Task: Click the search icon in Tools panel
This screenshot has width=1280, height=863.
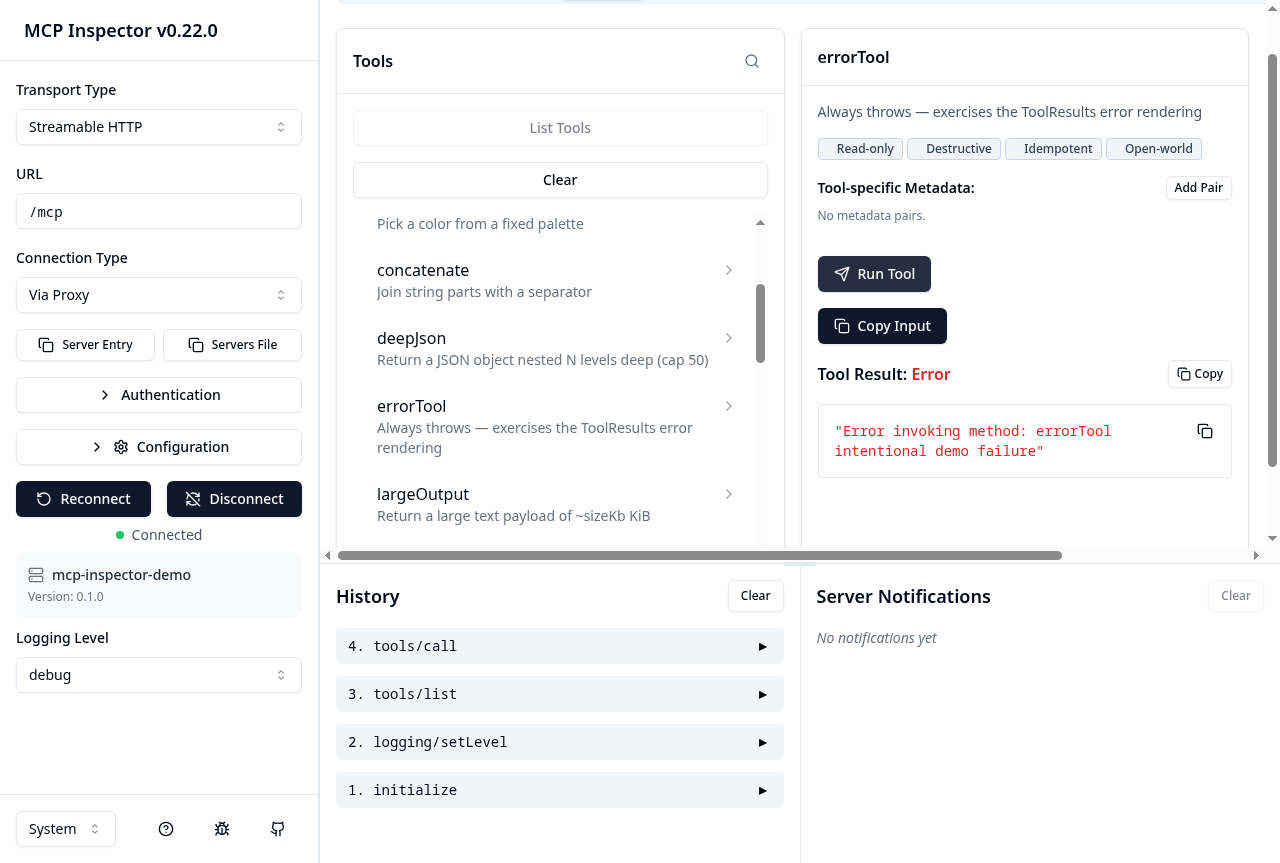Action: click(752, 61)
